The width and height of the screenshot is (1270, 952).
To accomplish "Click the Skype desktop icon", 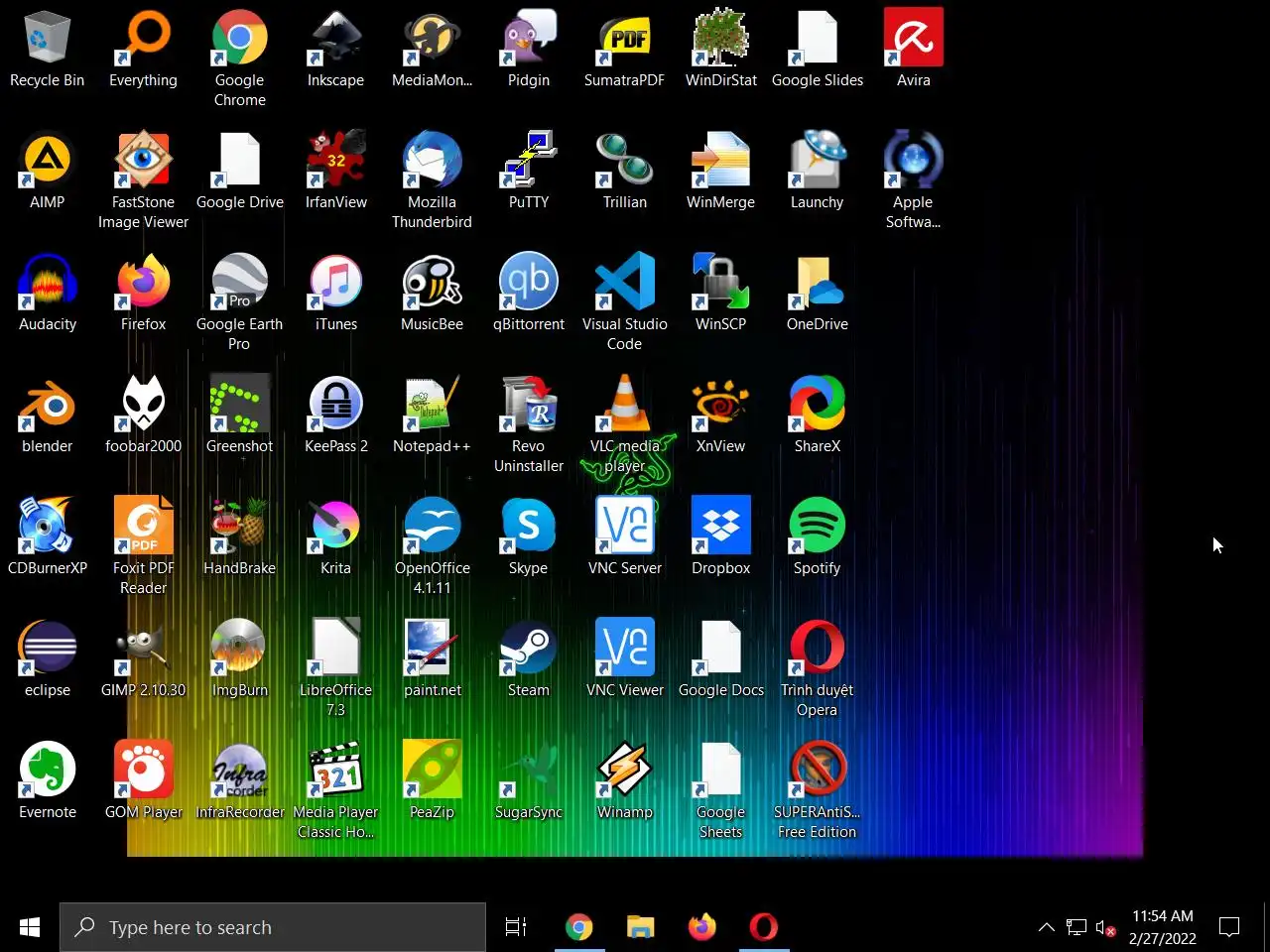I will point(529,527).
